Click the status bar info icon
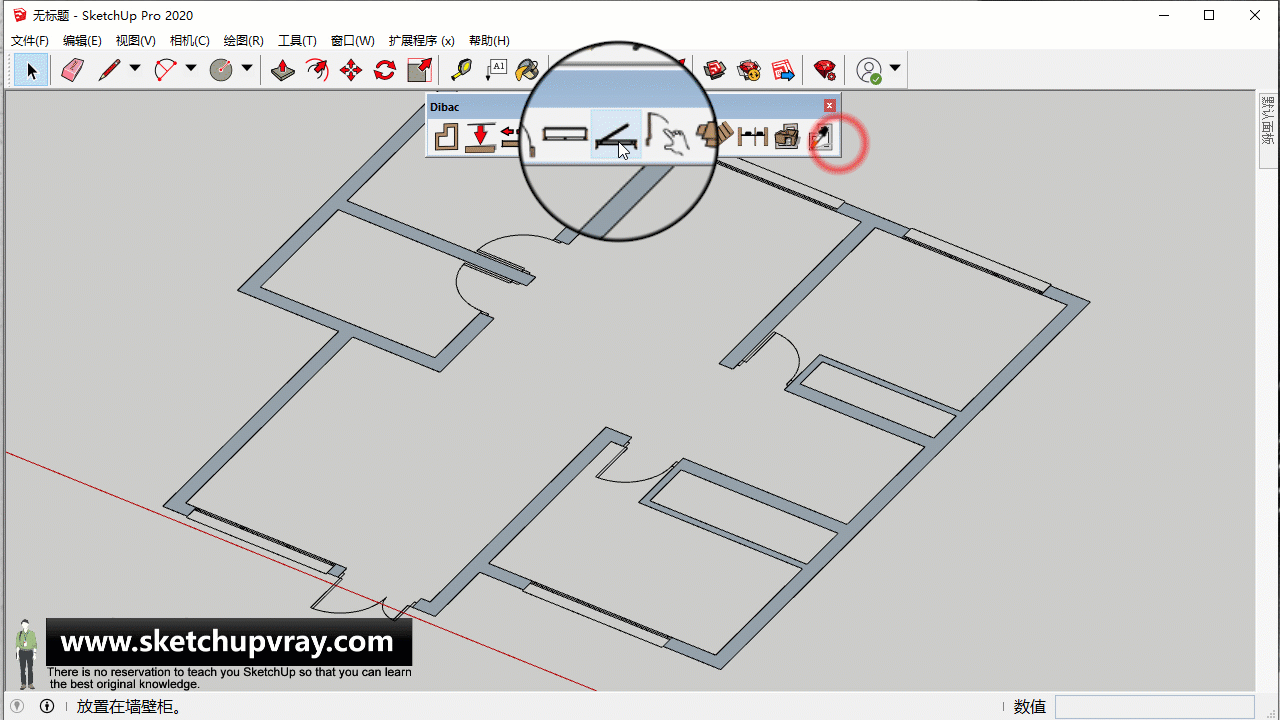 click(47, 707)
